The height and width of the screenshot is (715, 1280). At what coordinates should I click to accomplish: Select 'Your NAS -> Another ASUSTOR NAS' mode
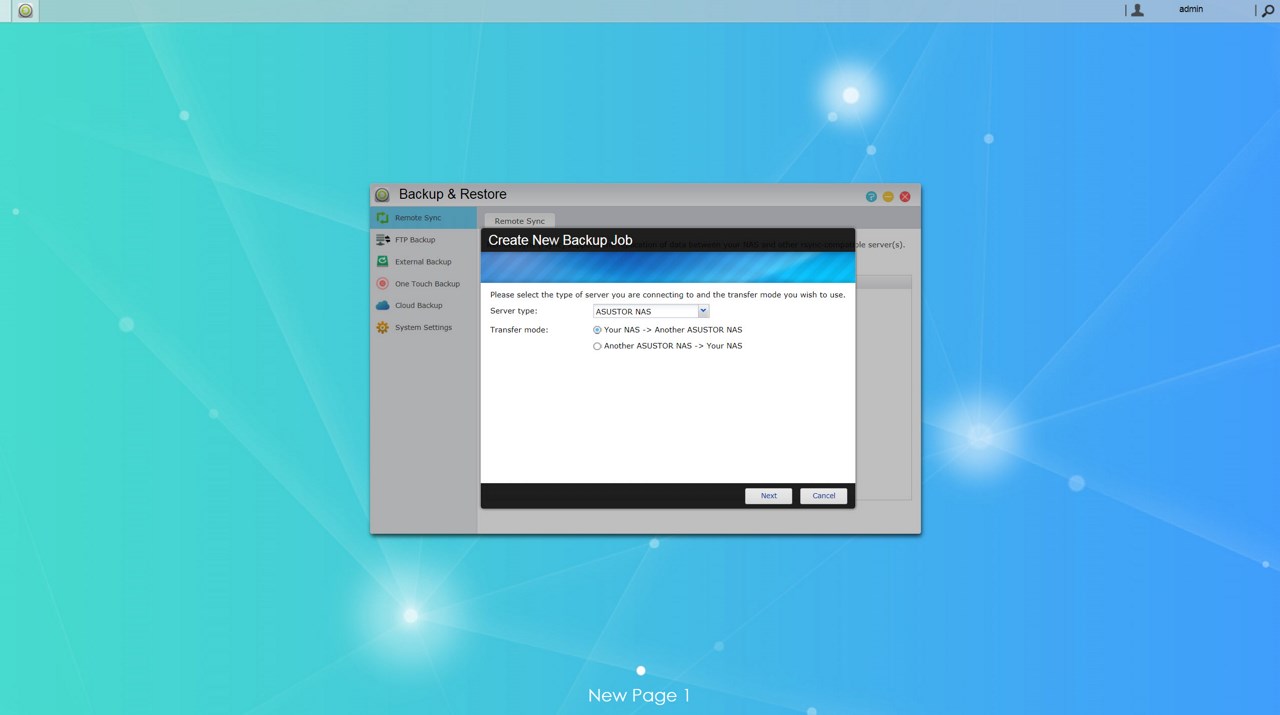click(x=597, y=330)
